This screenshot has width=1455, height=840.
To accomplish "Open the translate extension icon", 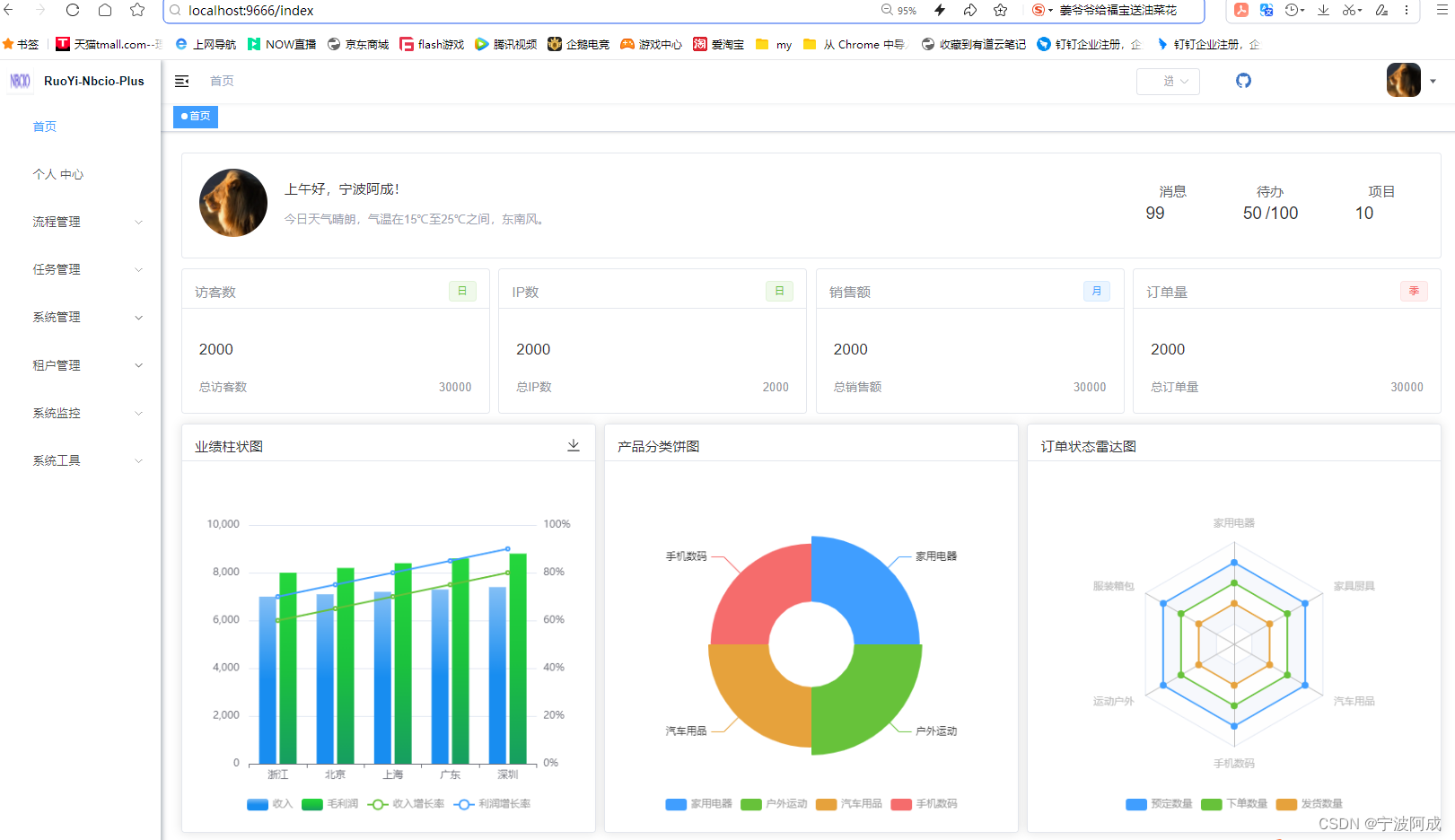I will pos(1267,10).
